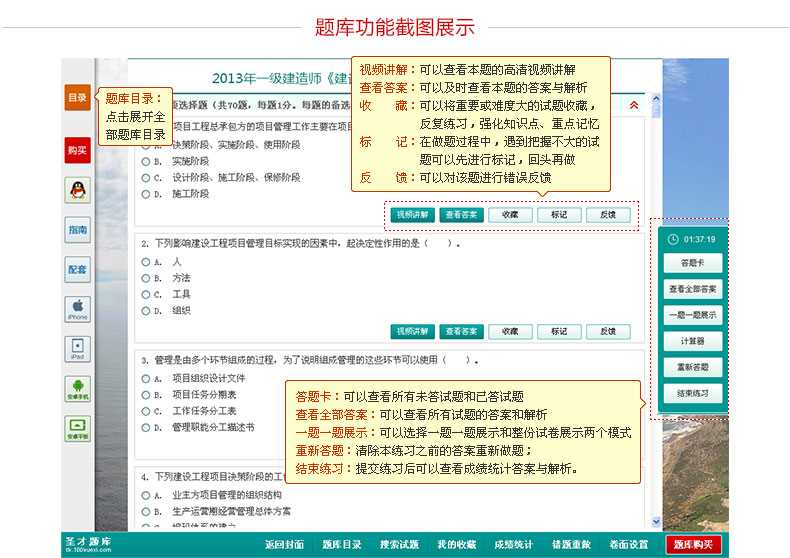Open the QQ penguin contact icon
The height and width of the screenshot is (558, 790).
pyautogui.click(x=77, y=190)
